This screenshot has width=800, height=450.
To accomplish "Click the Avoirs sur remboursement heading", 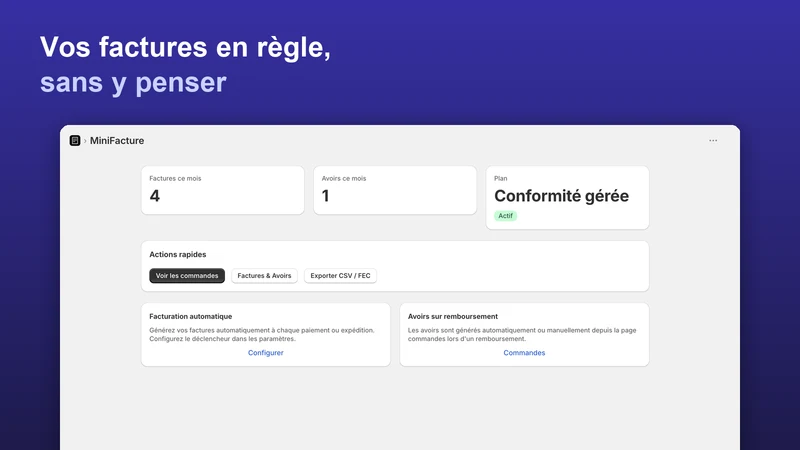I will tap(453, 316).
